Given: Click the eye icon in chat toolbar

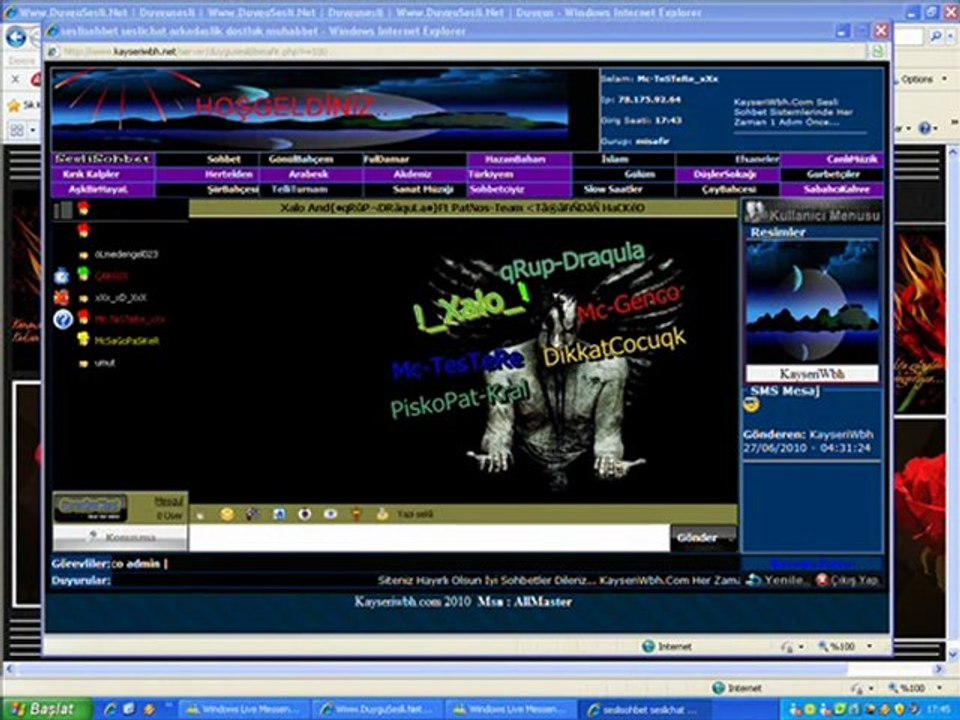Looking at the screenshot, I should click(331, 514).
